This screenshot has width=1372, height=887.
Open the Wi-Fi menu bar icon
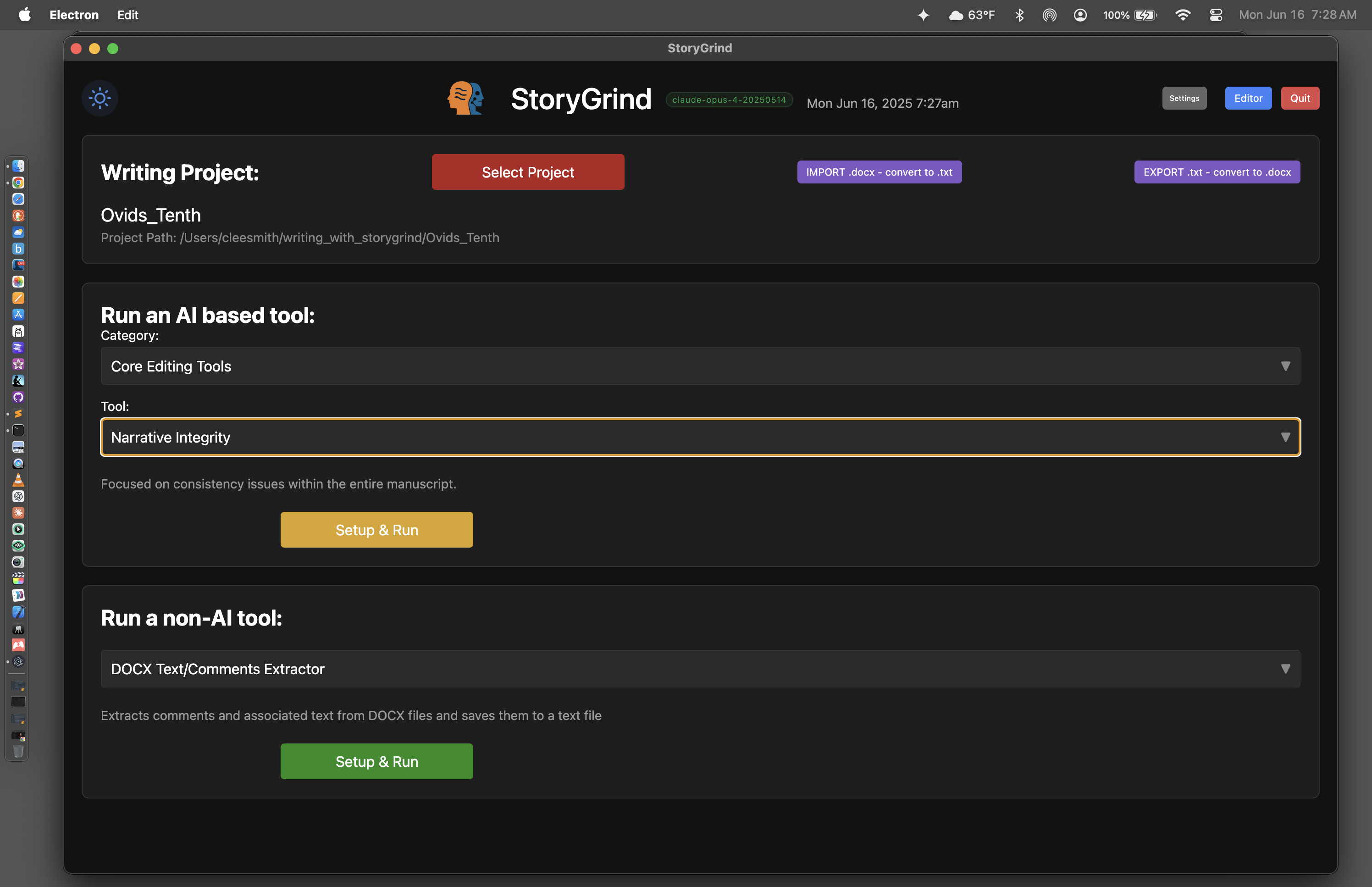click(1183, 15)
